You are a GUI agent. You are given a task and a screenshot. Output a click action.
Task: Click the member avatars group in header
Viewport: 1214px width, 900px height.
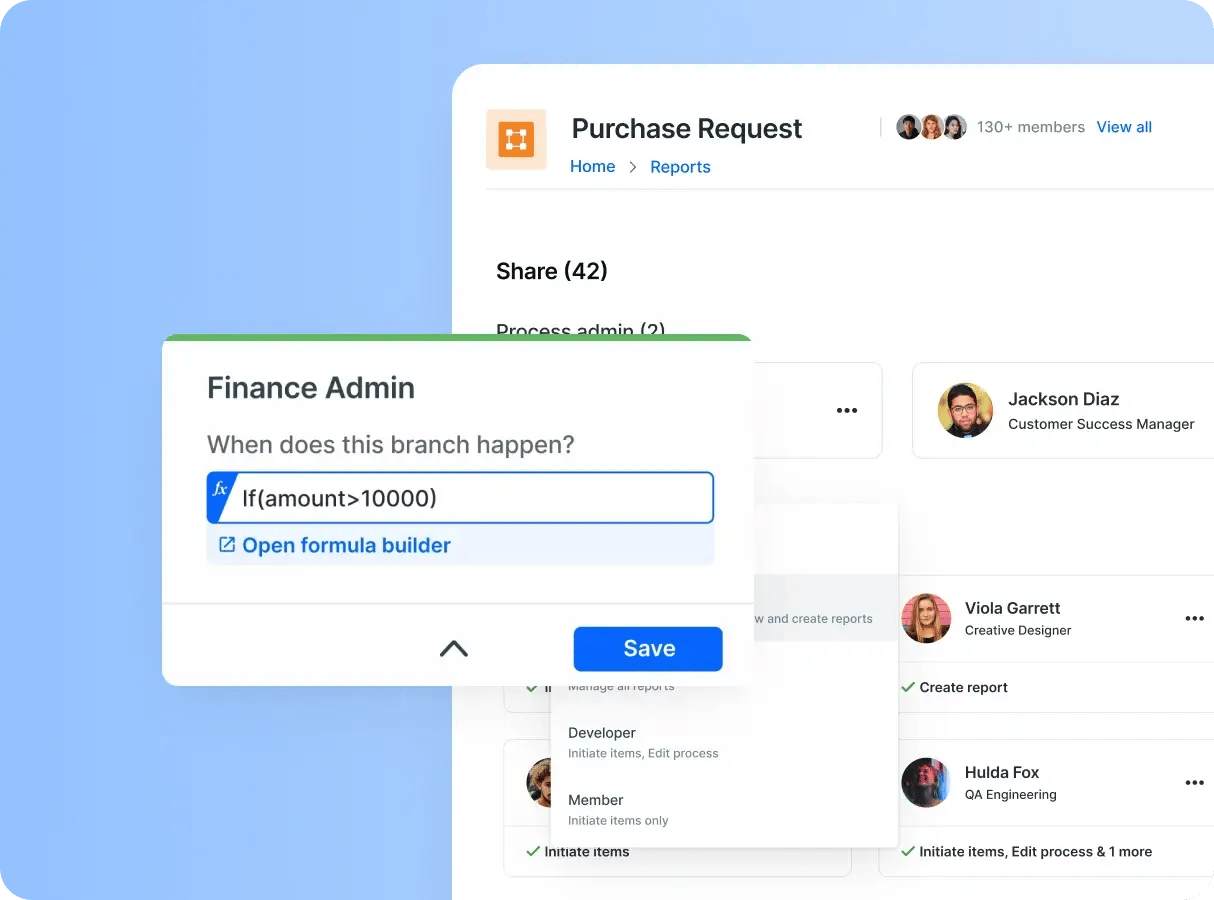[x=931, y=127]
